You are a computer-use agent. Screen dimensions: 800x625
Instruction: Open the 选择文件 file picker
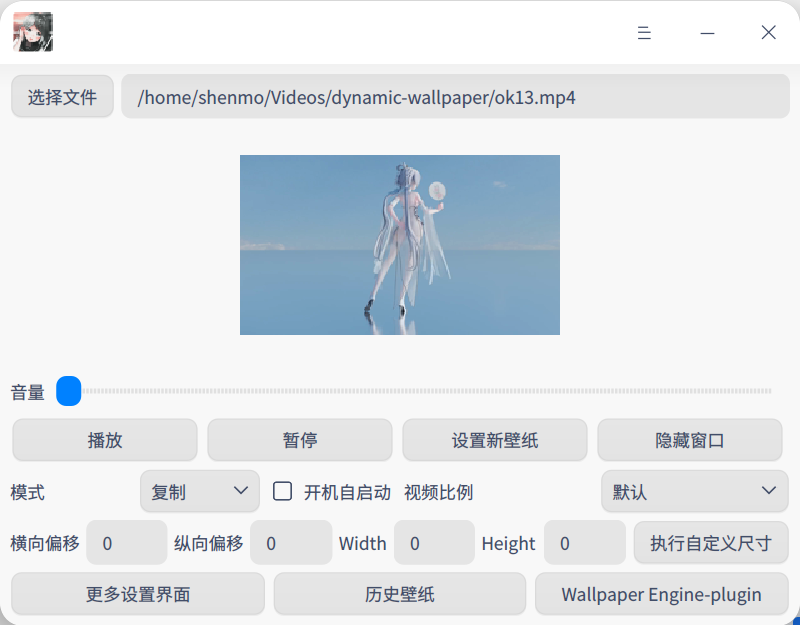point(62,96)
